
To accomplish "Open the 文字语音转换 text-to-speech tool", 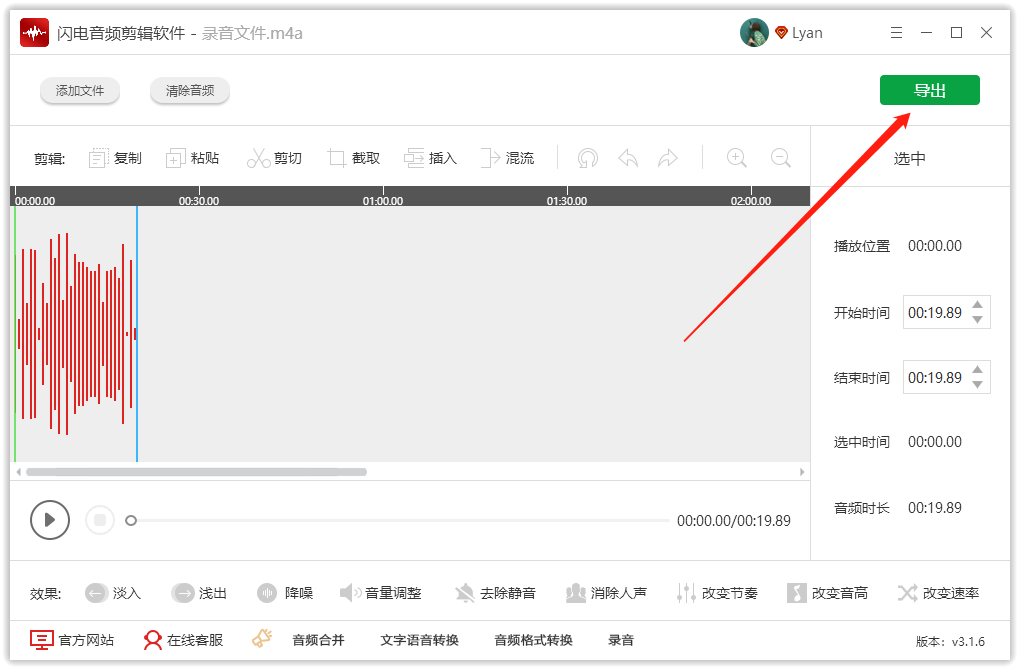I will 419,640.
